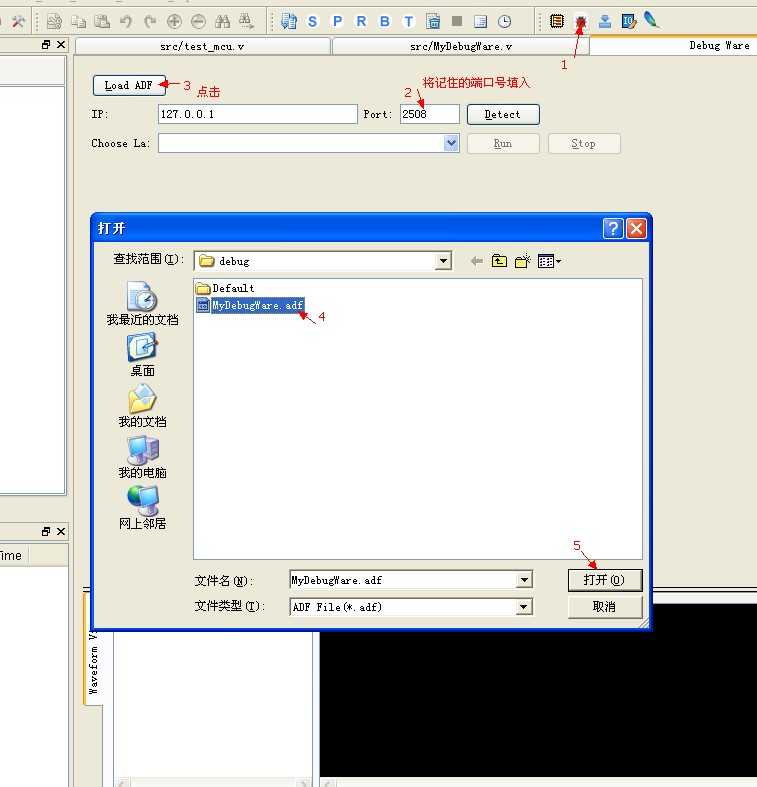The image size is (757, 787).
Task: Select the MyDebugWare.adf file
Action: (250, 305)
